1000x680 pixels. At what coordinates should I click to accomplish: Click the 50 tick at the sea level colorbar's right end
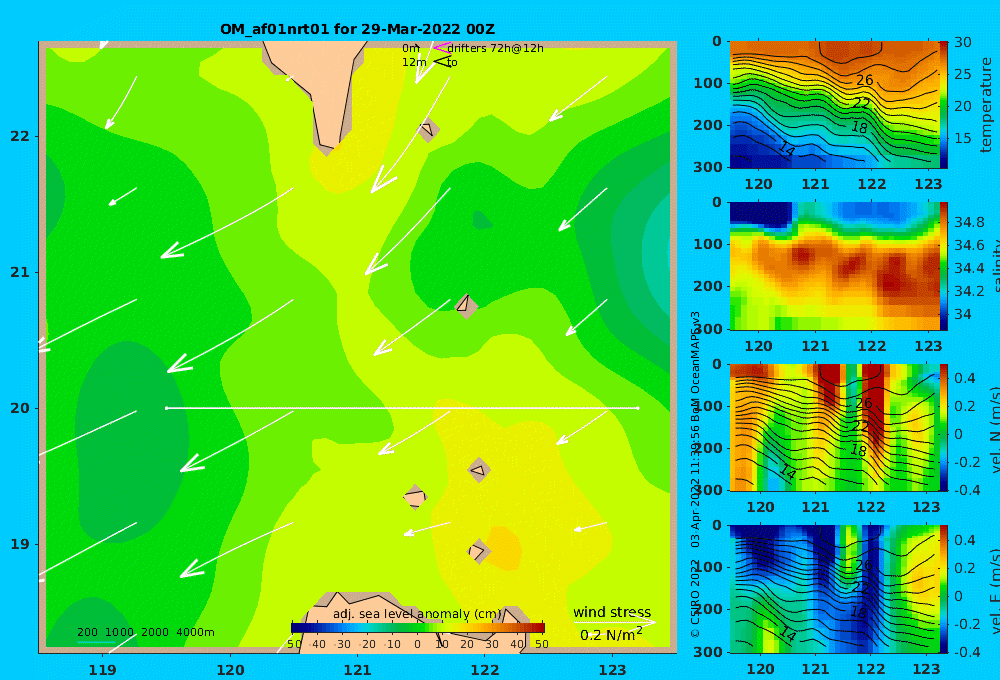tap(541, 644)
